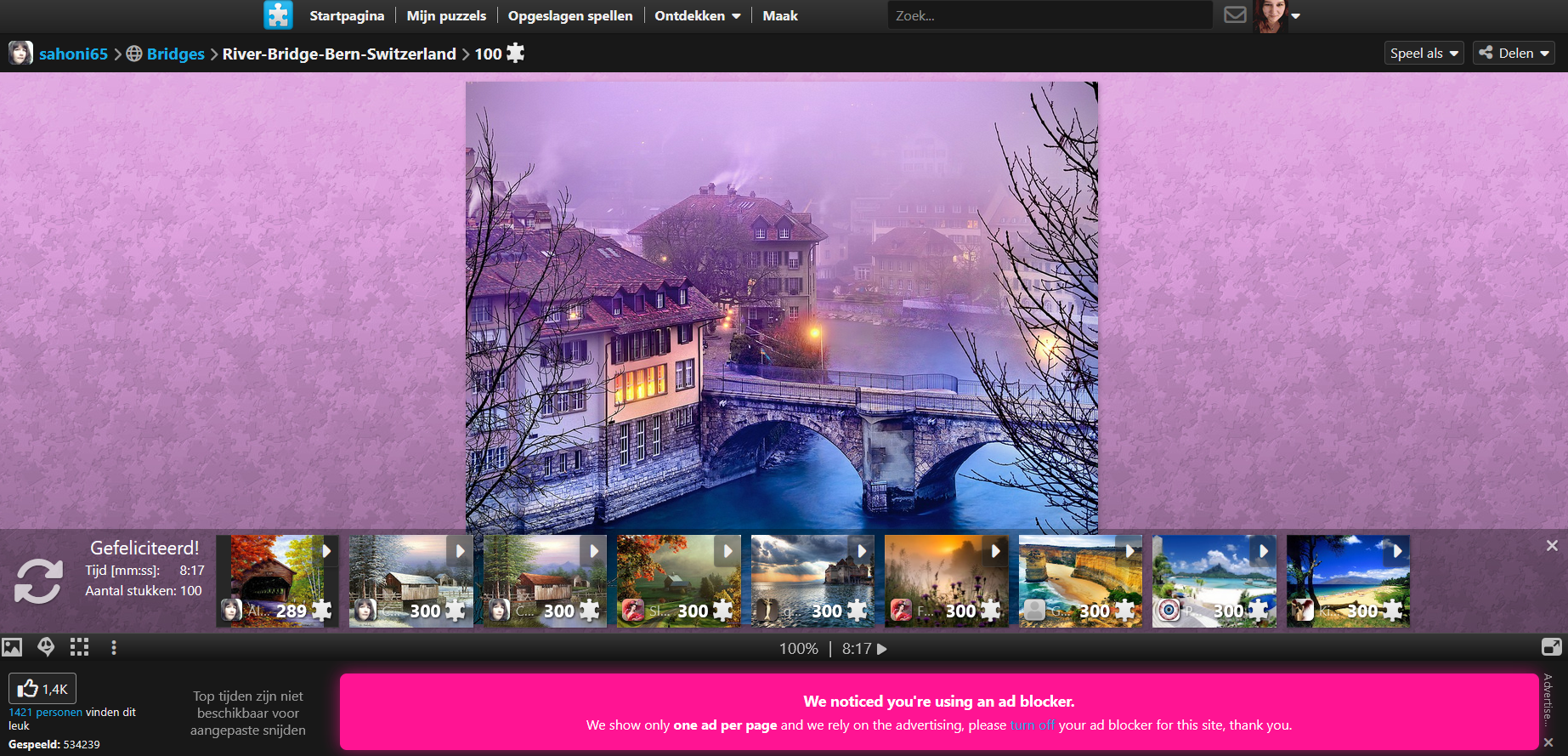The image size is (1568, 756).
Task: Show the puzzle image preview icon
Action: point(12,647)
